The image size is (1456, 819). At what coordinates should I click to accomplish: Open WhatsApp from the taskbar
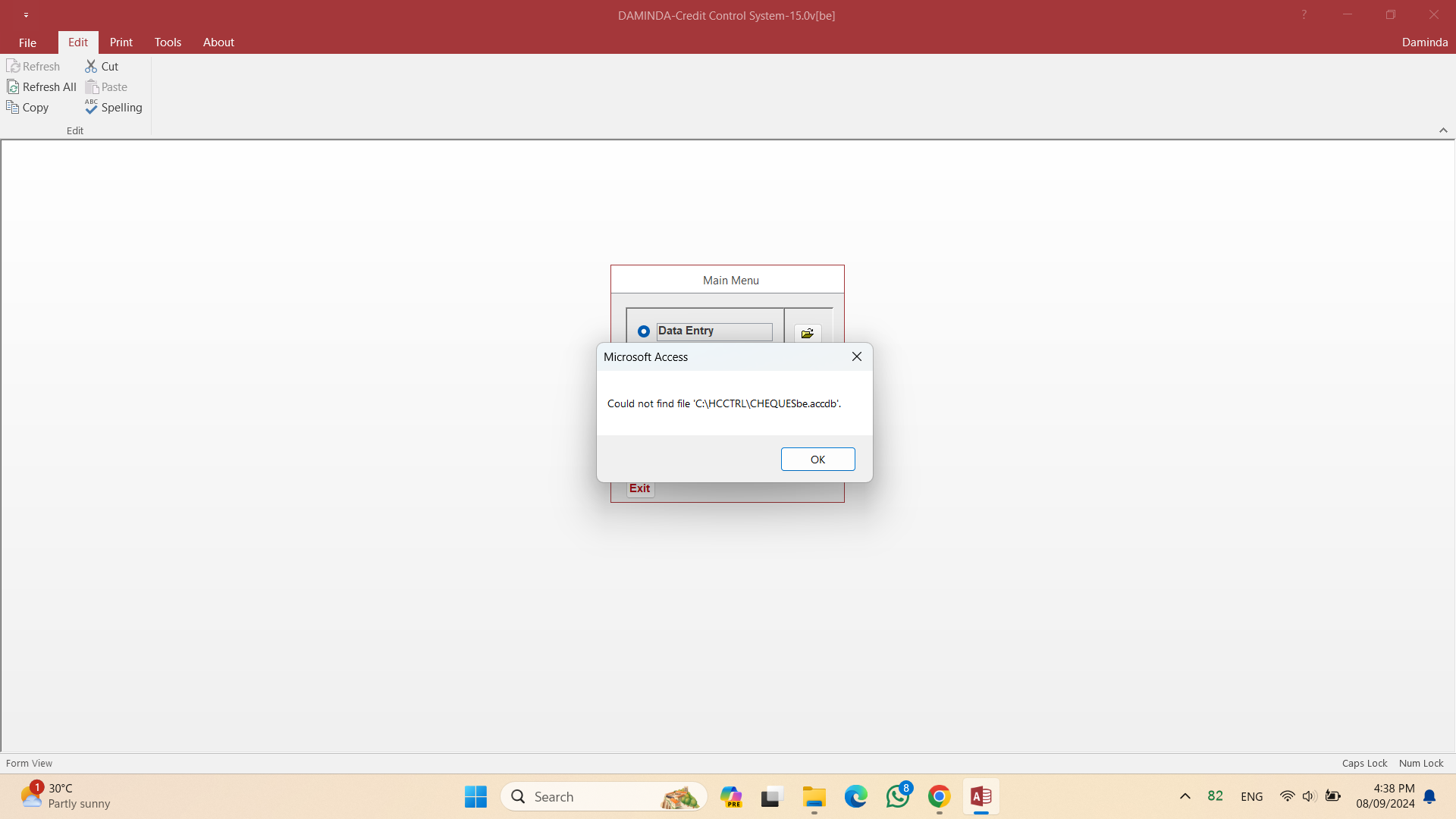click(898, 797)
